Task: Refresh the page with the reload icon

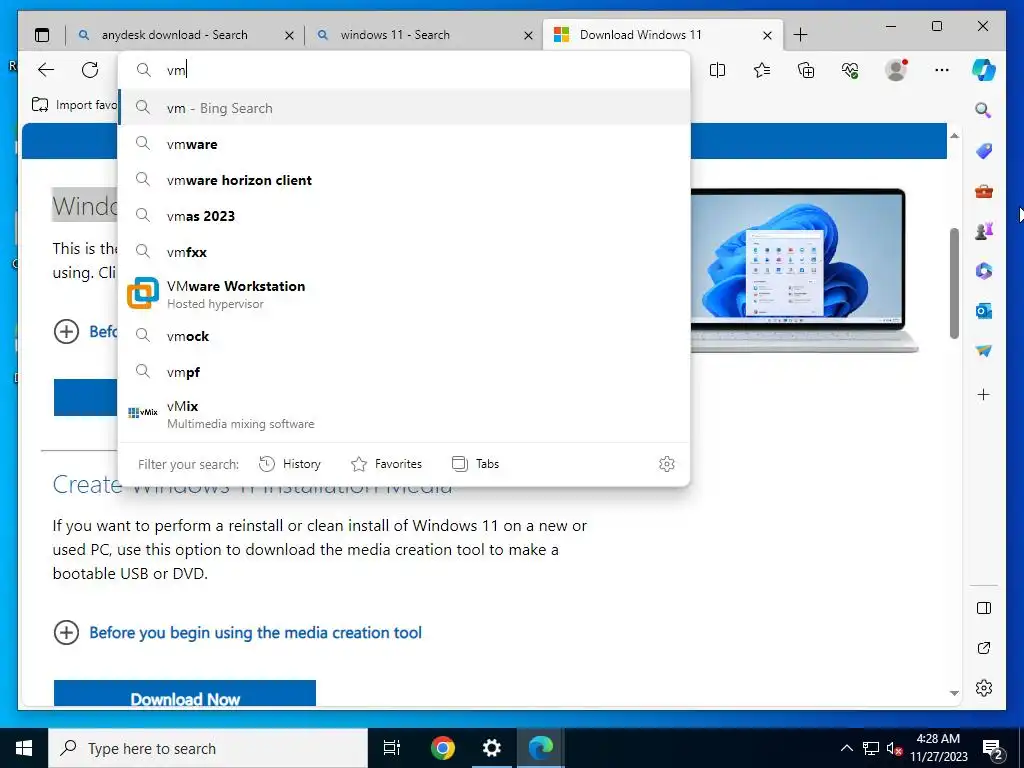Action: (x=90, y=70)
